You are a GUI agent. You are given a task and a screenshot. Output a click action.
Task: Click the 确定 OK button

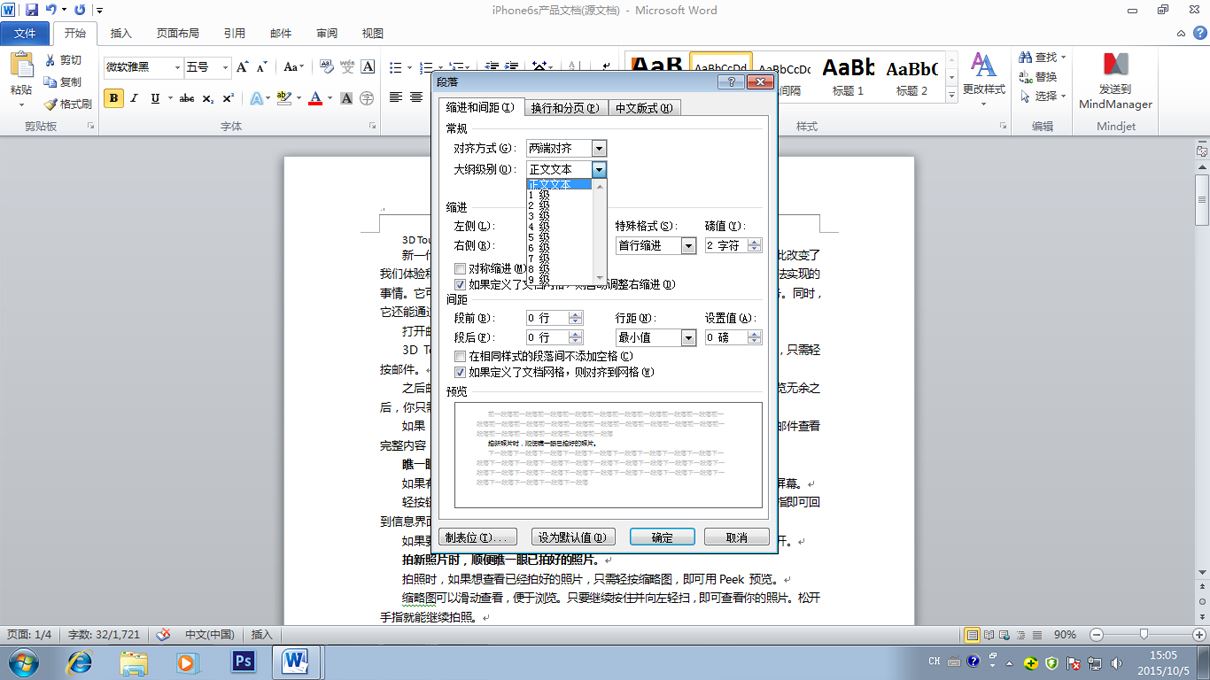[662, 537]
